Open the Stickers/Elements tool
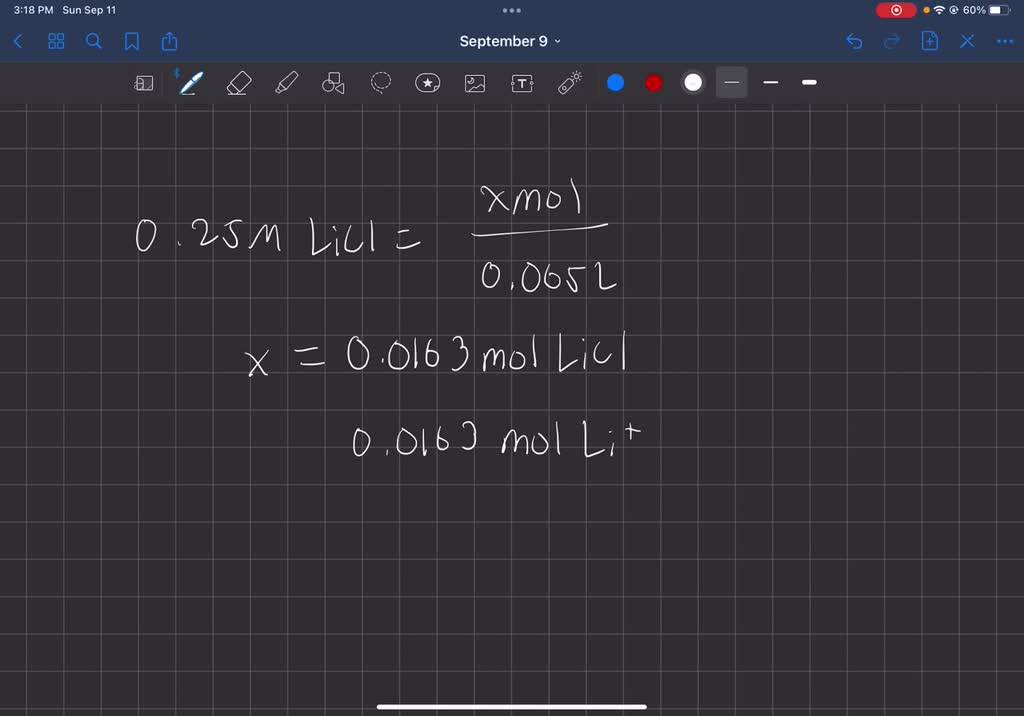This screenshot has width=1024, height=716. pos(428,83)
